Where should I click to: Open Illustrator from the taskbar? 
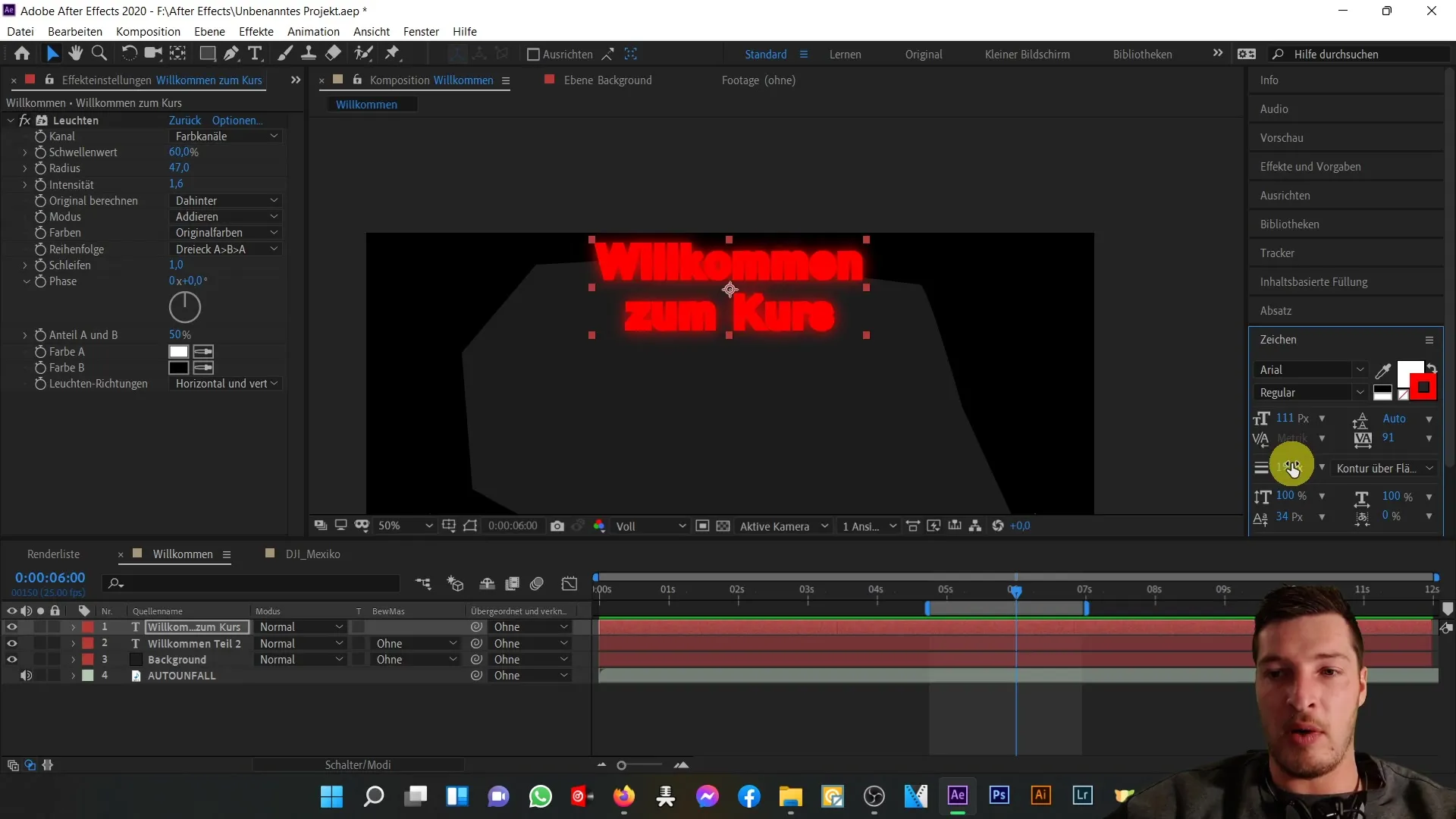[1041, 795]
